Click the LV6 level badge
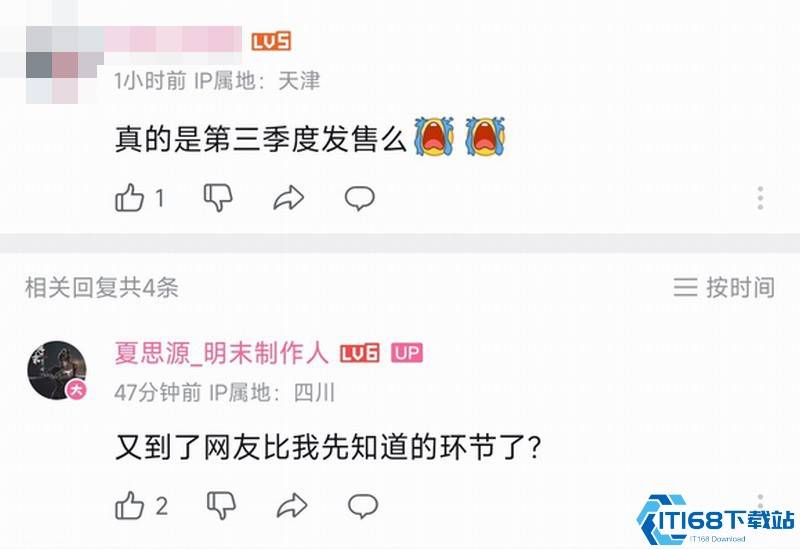Image resolution: width=800 pixels, height=549 pixels. click(x=360, y=353)
